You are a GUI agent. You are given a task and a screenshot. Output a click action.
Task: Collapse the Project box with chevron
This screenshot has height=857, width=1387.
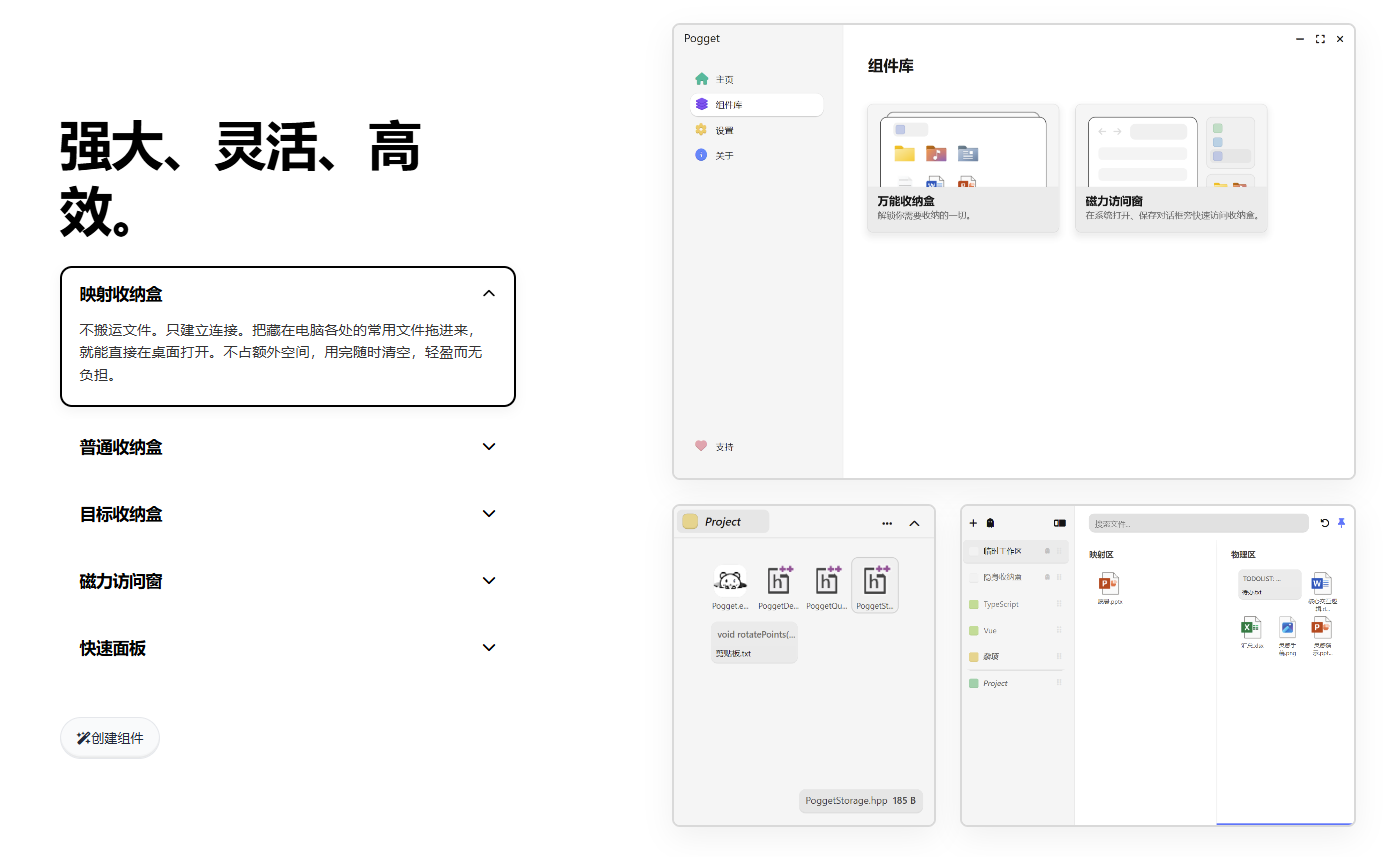pyautogui.click(x=914, y=523)
